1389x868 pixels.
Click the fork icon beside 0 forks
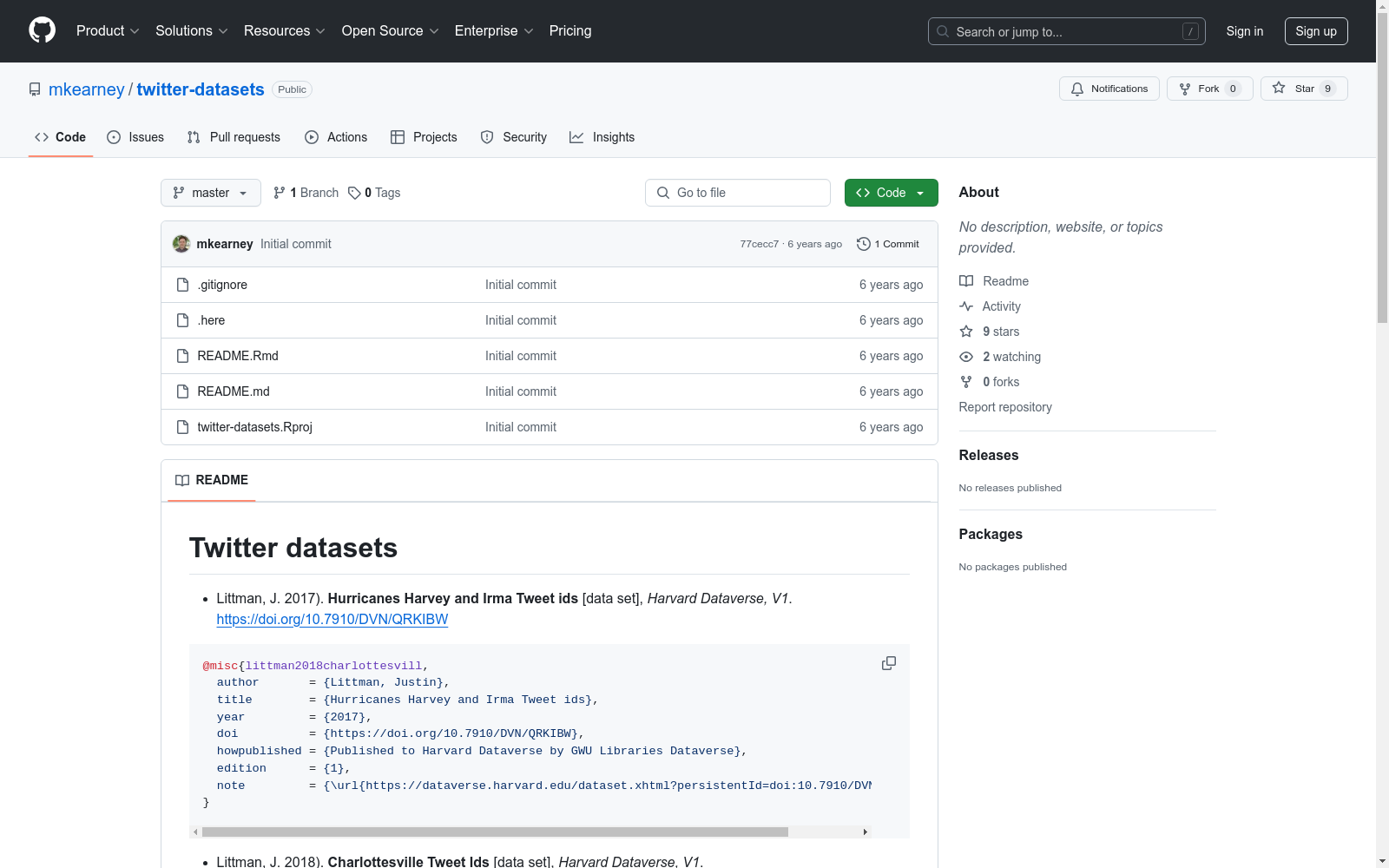click(966, 382)
